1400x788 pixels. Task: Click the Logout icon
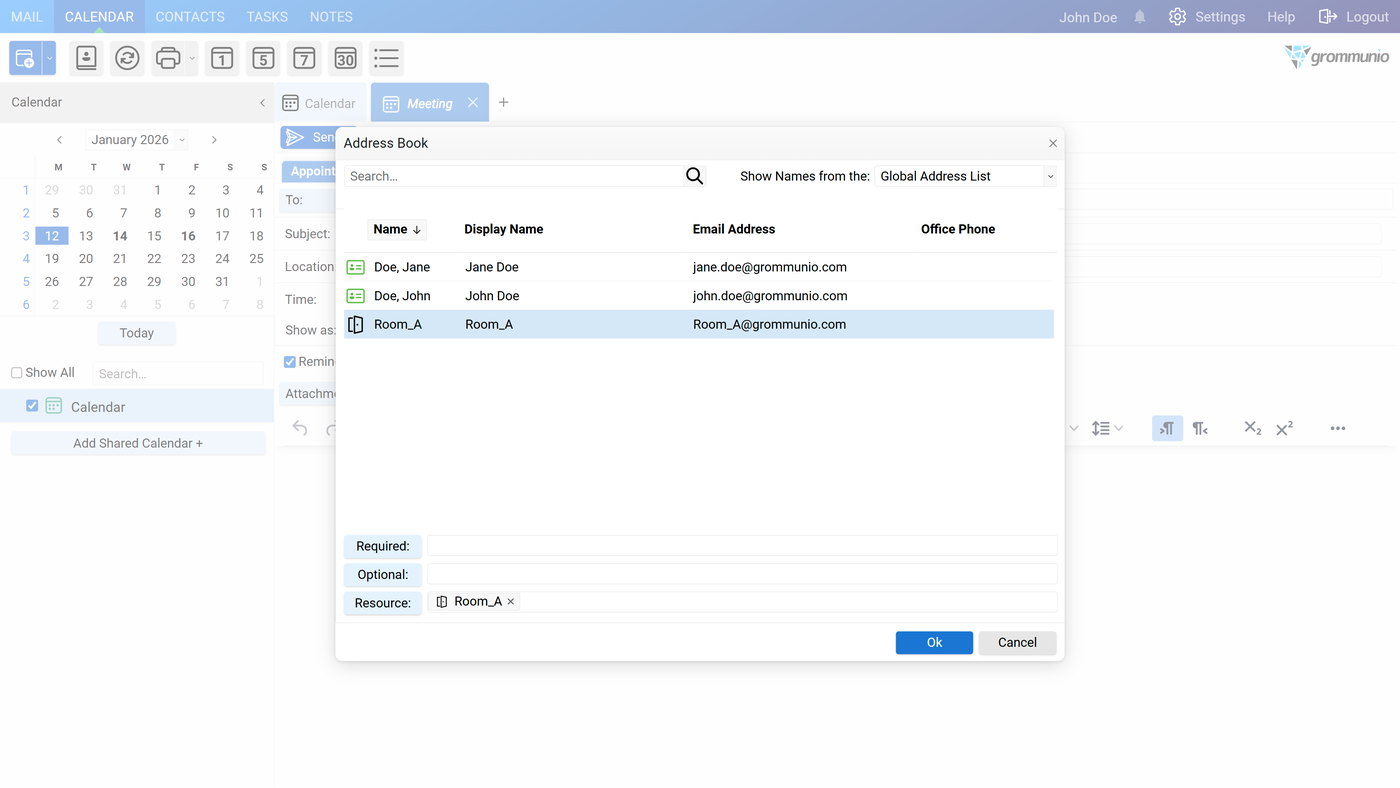click(1328, 17)
